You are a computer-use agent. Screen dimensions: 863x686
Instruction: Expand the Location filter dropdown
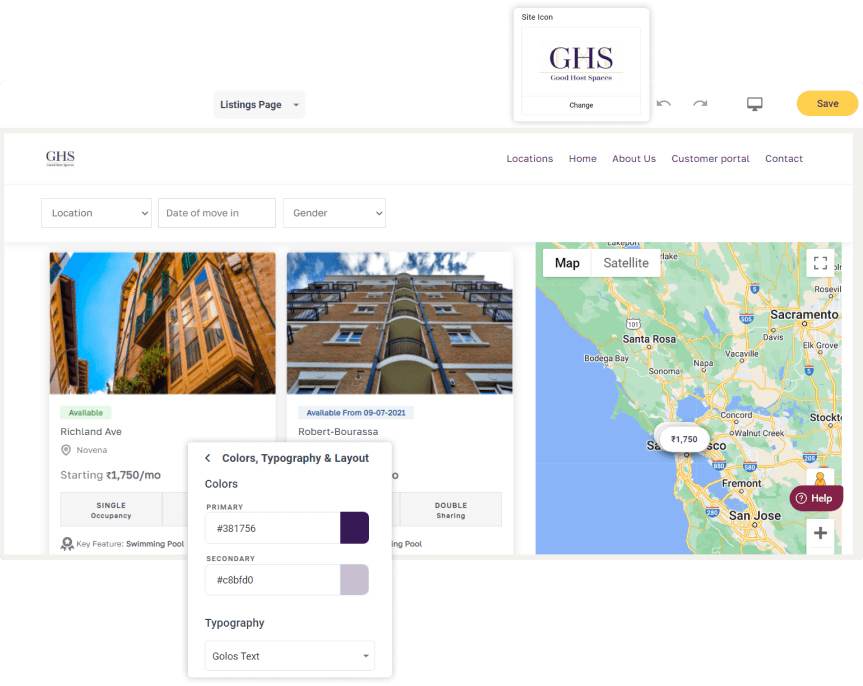tap(96, 213)
